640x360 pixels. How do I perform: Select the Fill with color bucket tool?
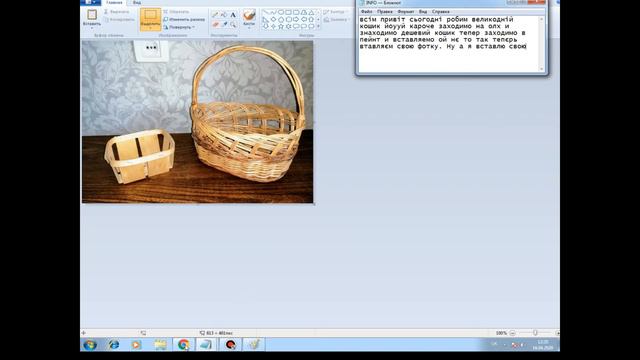click(224, 15)
